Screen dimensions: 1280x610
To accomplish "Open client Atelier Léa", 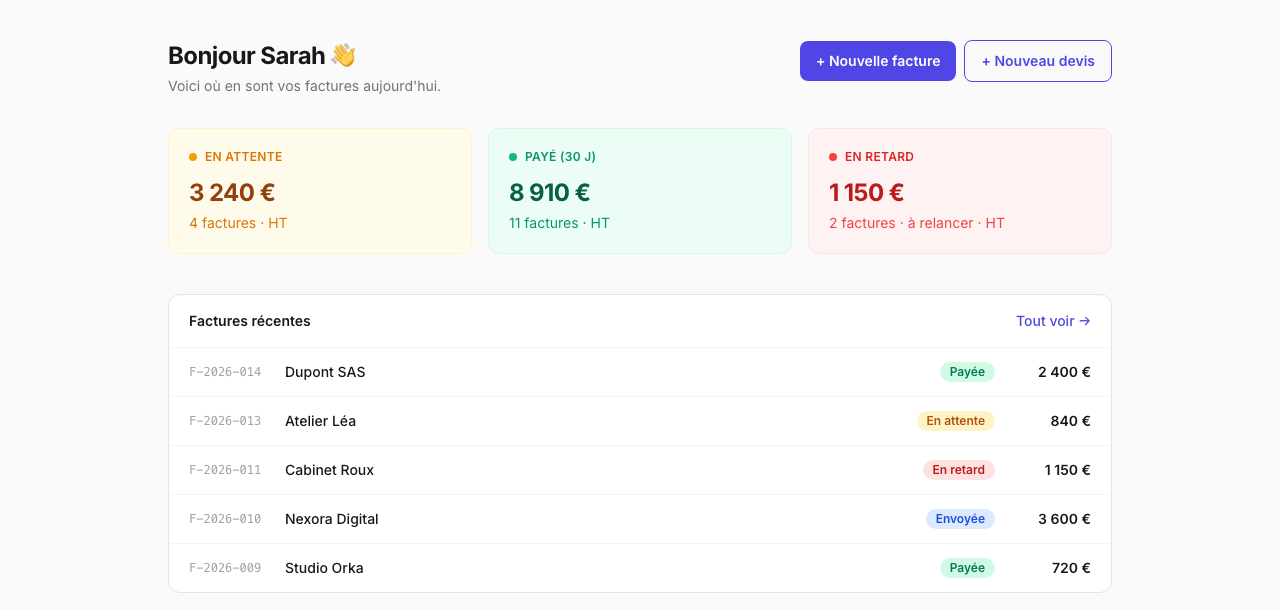I will point(320,421).
